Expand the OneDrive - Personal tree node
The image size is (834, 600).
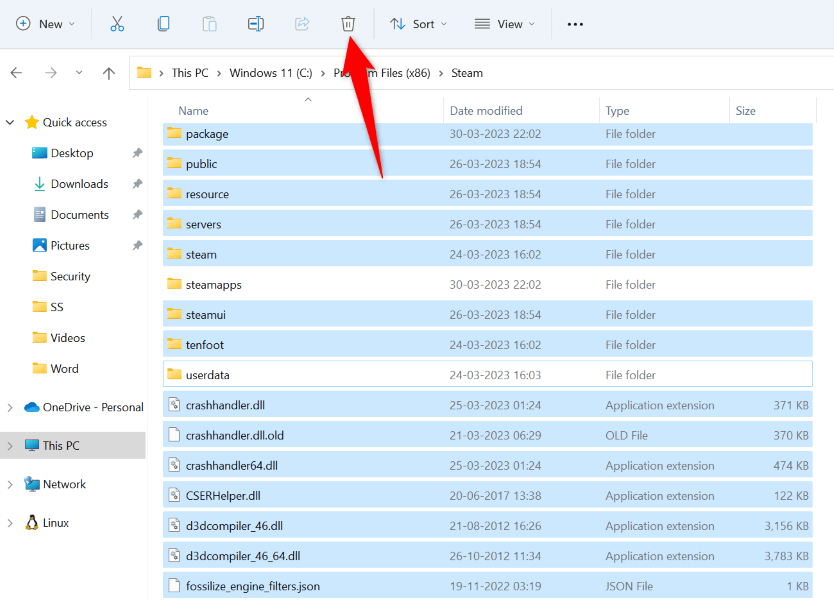click(10, 407)
